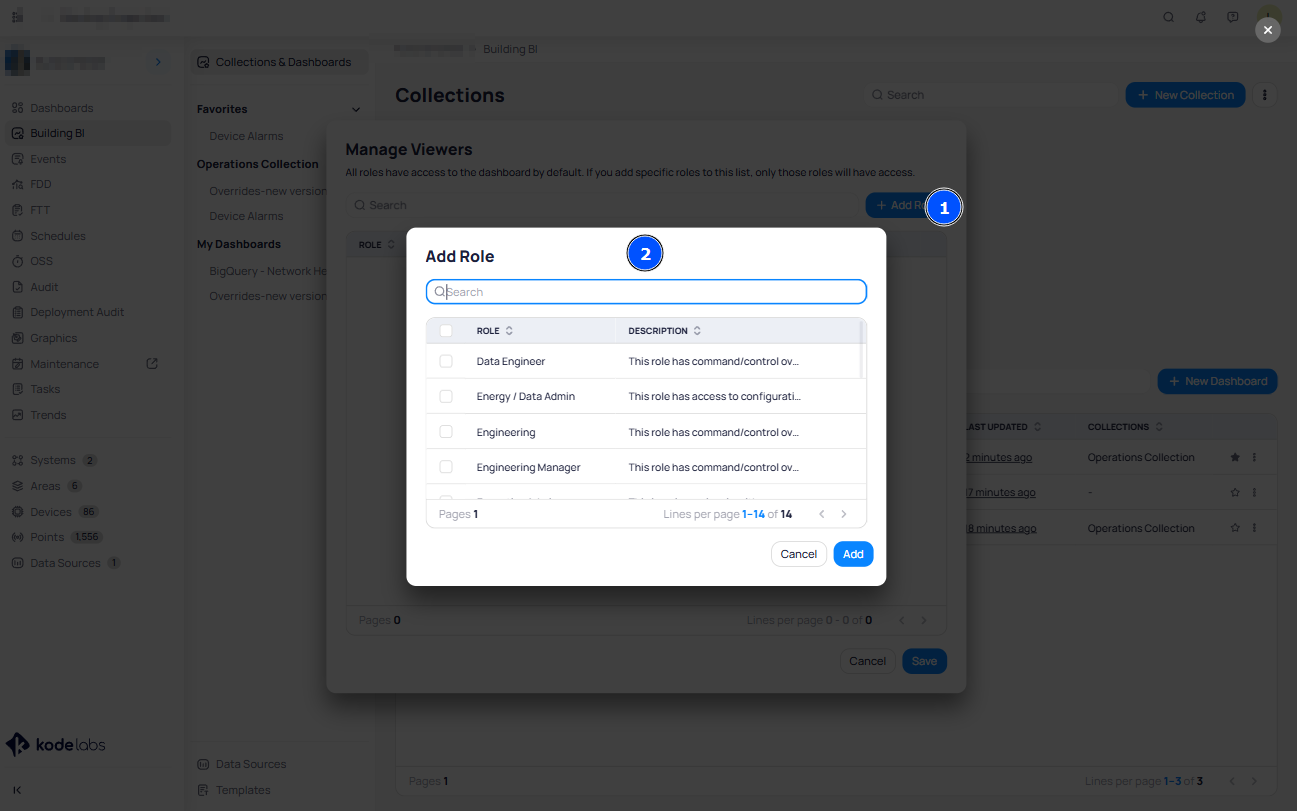Open Collections & Dashboards panel tab
1297x811 pixels.
point(280,62)
